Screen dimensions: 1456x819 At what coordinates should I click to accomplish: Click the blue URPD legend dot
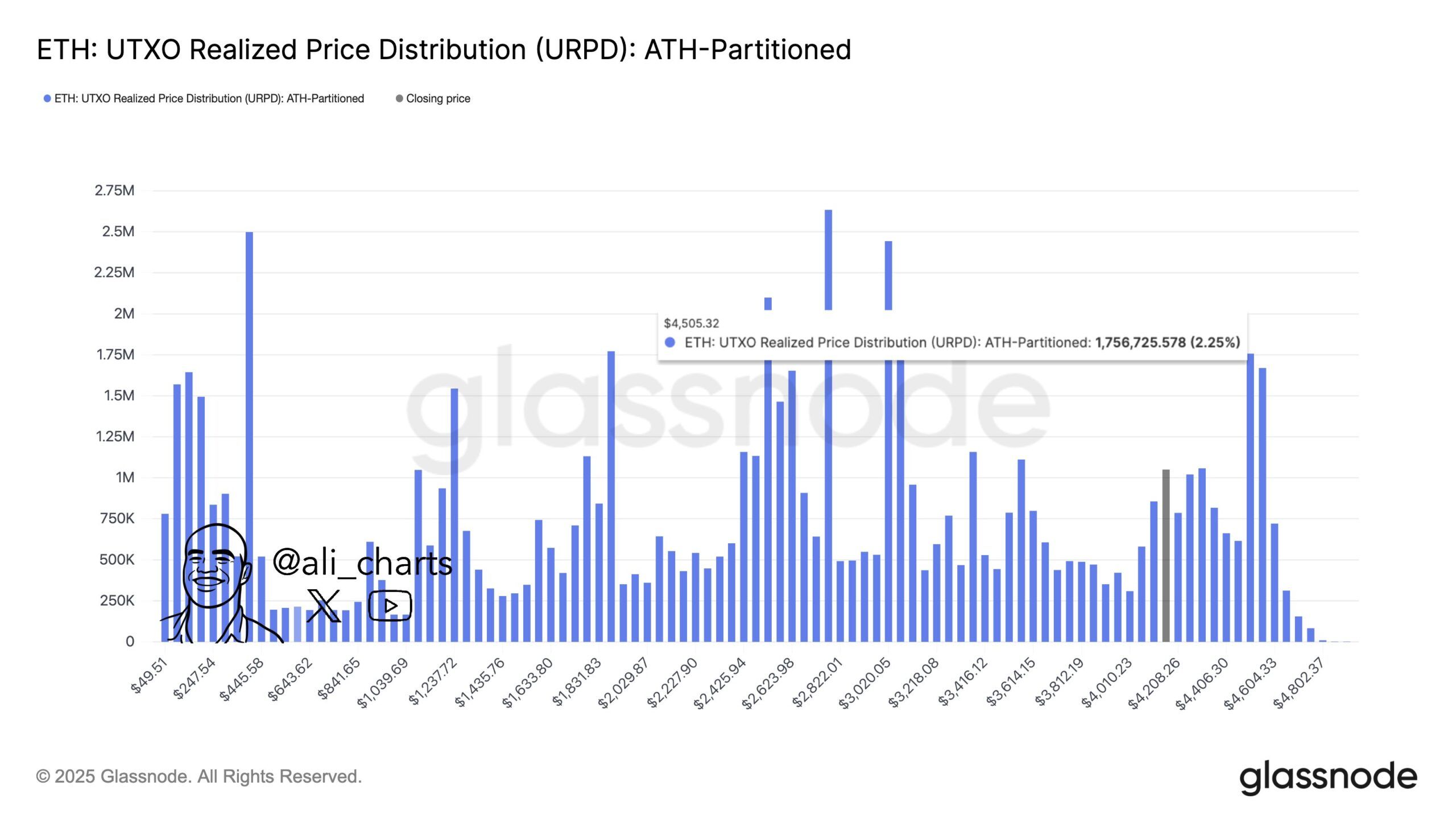click(47, 98)
